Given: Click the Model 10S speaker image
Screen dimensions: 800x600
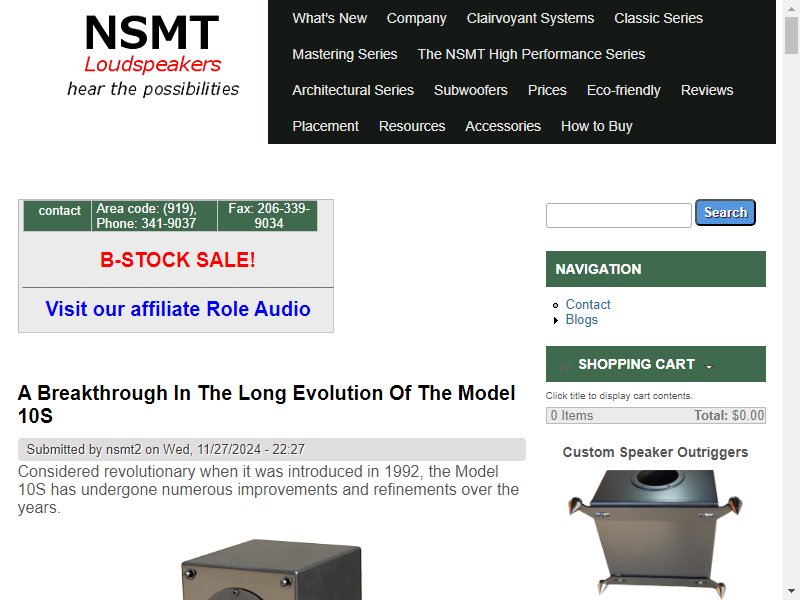Looking at the screenshot, I should click(x=271, y=569).
